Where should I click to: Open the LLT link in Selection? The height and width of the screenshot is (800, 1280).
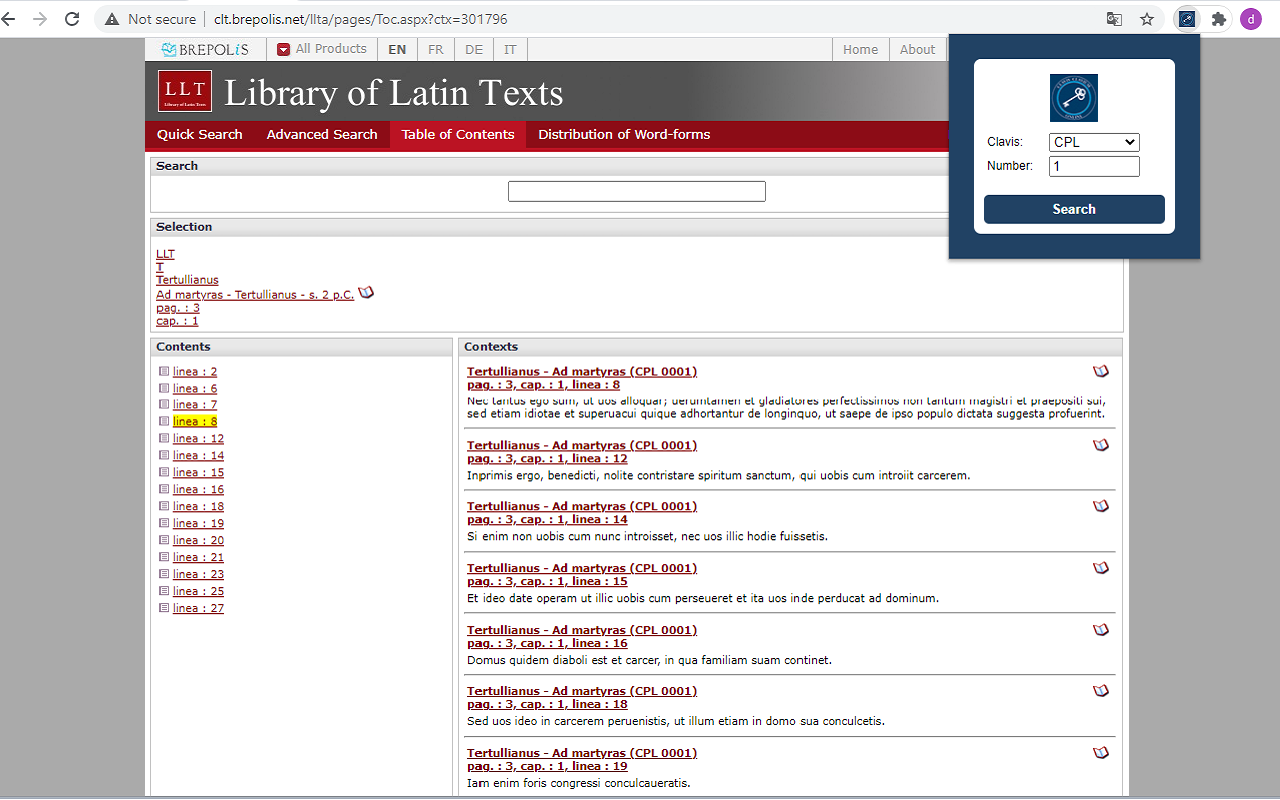[x=165, y=254]
